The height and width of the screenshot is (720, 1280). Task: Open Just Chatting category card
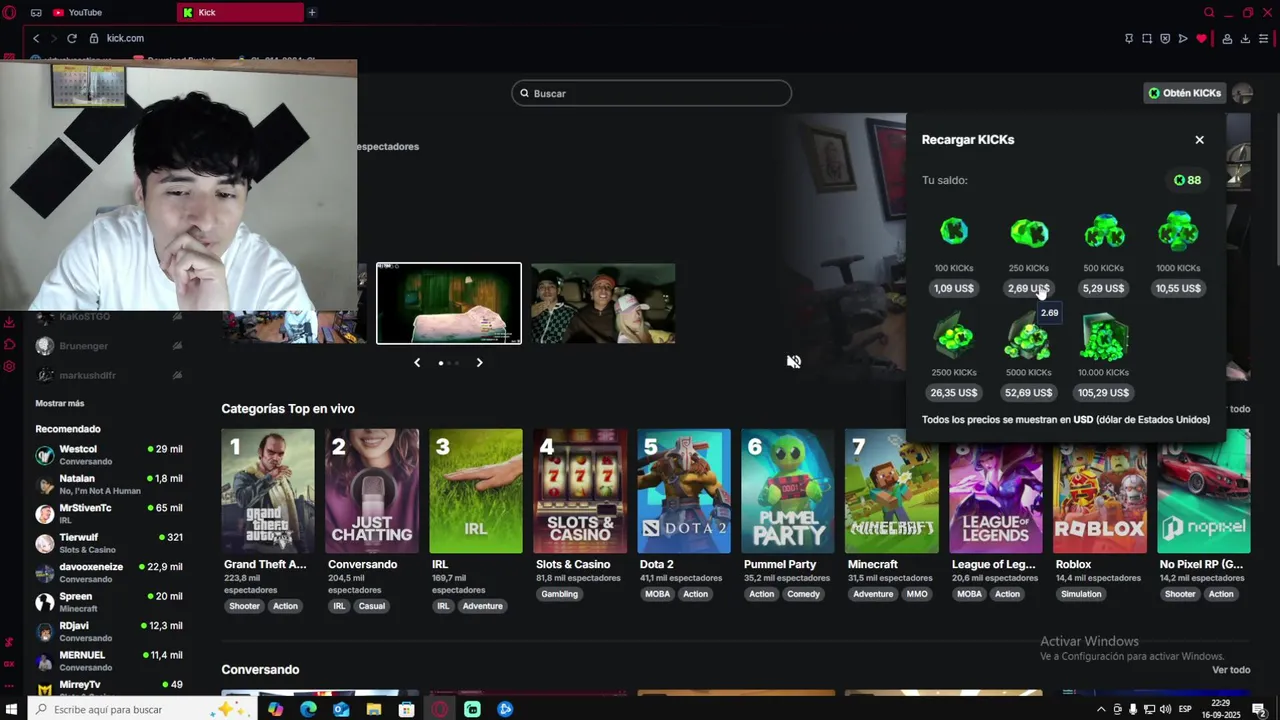pyautogui.click(x=372, y=491)
